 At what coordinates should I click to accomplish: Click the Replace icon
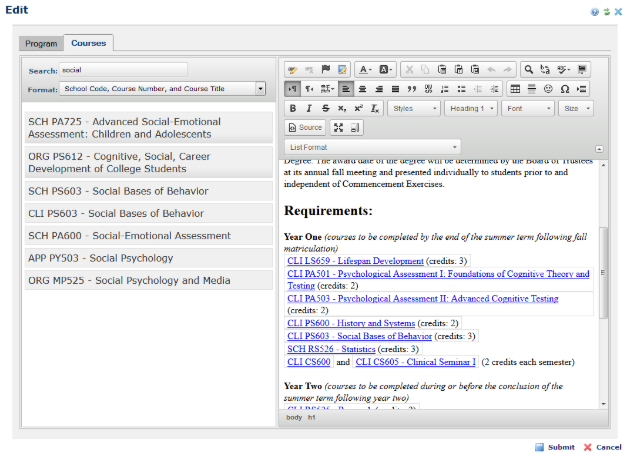pyautogui.click(x=545, y=70)
